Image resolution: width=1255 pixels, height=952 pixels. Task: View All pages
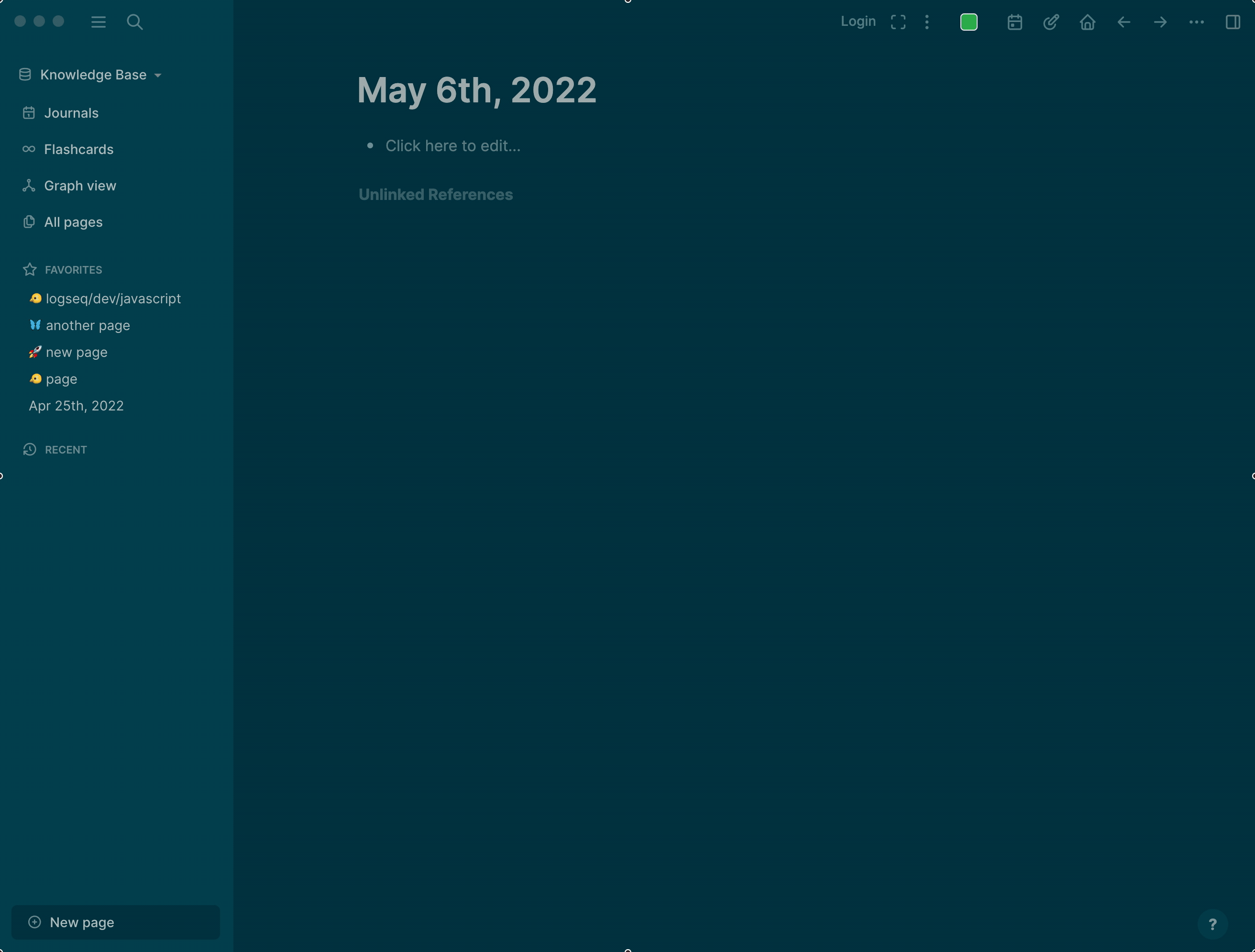73,221
